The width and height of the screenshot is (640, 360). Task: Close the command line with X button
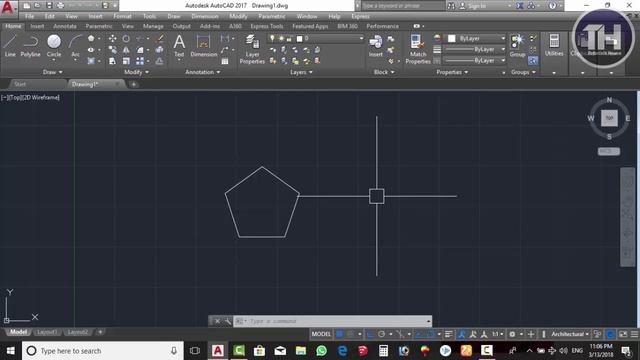(x=217, y=321)
